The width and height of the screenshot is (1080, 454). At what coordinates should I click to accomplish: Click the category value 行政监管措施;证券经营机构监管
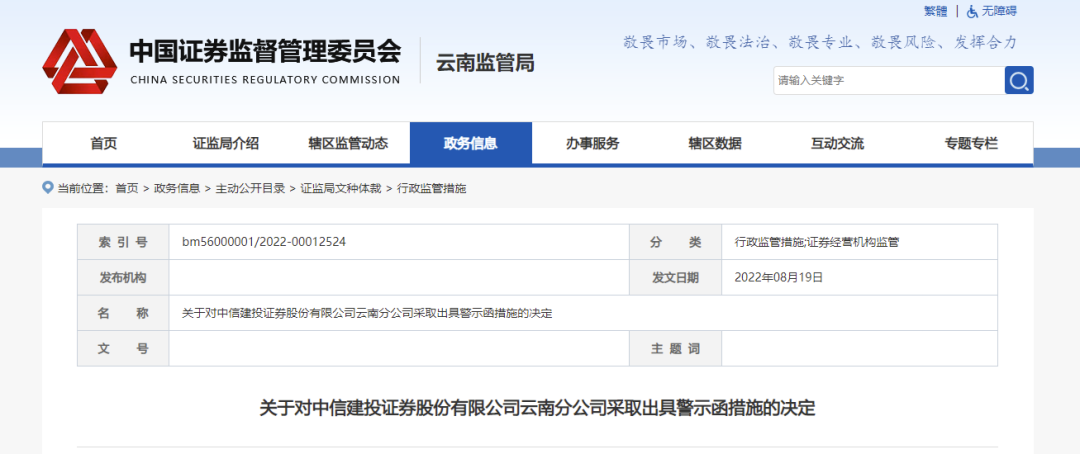tap(817, 242)
